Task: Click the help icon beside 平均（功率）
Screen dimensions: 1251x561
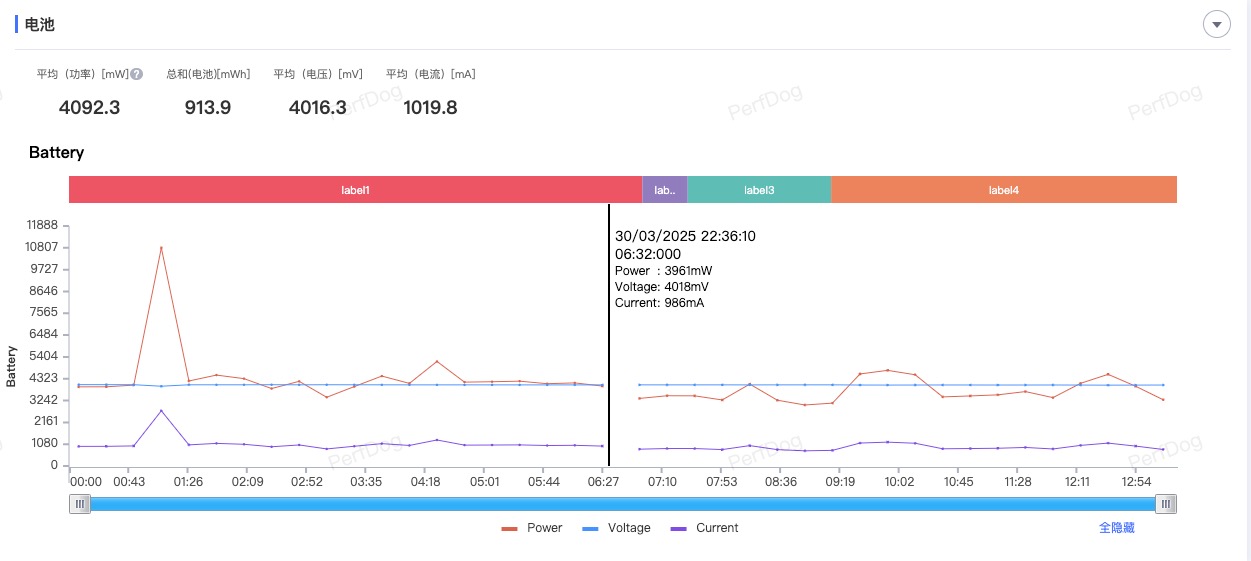Action: coord(137,74)
